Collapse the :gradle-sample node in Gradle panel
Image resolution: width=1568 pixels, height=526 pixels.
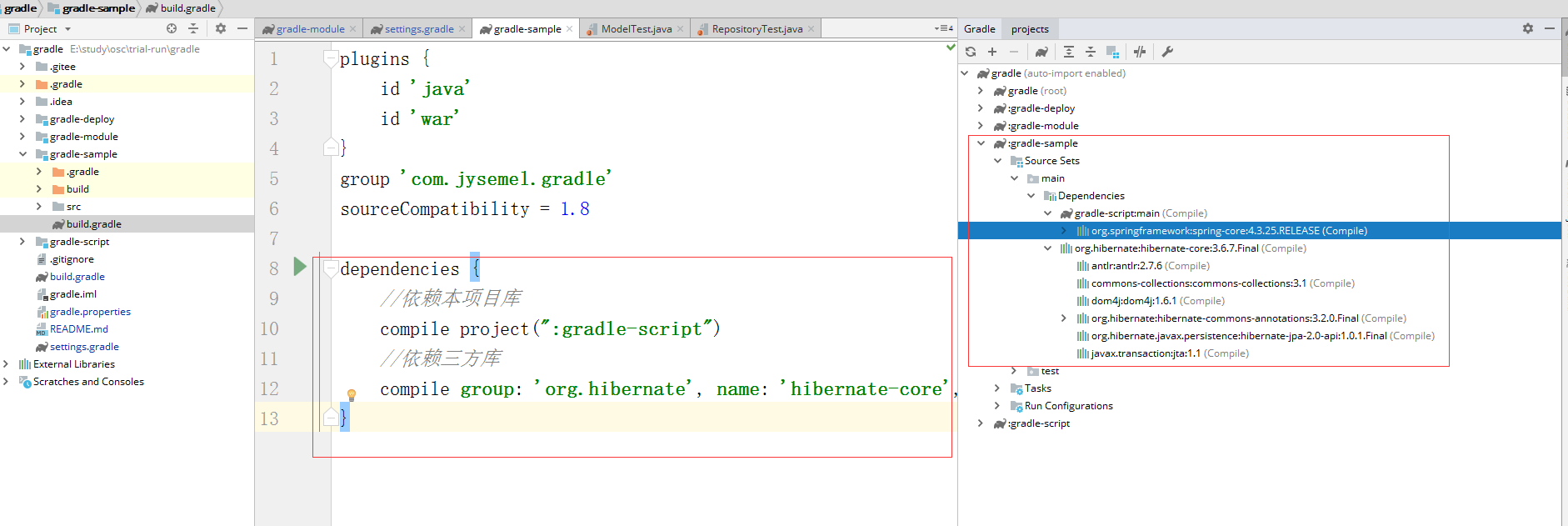[x=981, y=143]
